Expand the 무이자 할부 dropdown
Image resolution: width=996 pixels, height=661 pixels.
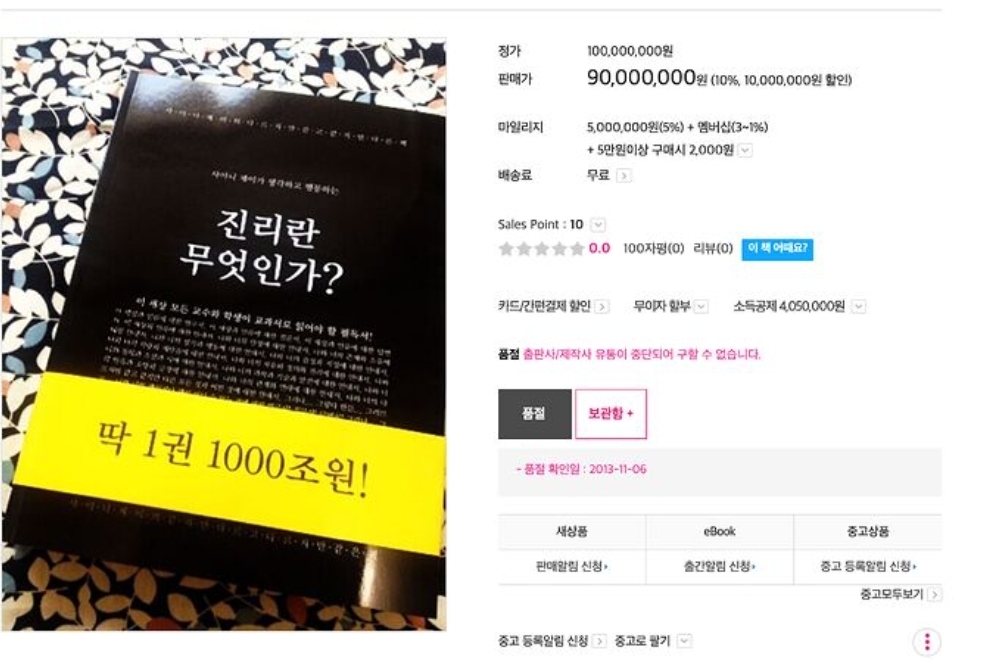(x=701, y=307)
